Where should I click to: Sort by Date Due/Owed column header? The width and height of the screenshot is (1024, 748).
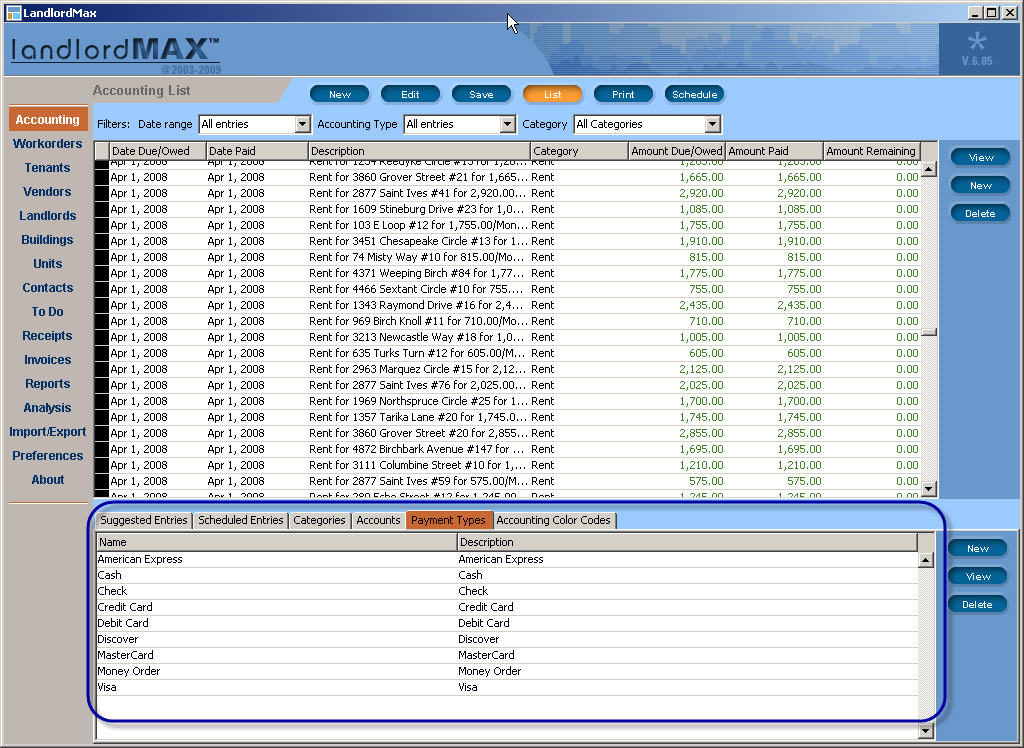point(157,151)
